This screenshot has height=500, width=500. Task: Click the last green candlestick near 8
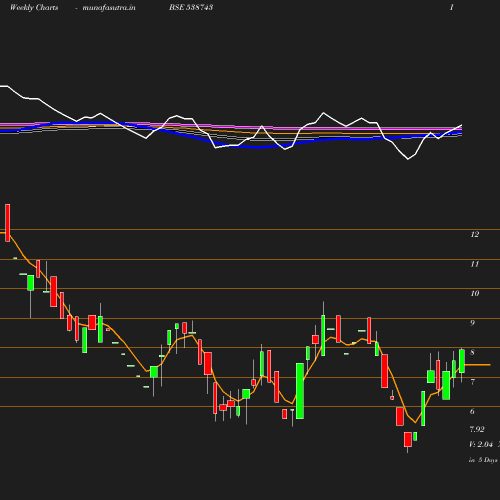pos(462,361)
